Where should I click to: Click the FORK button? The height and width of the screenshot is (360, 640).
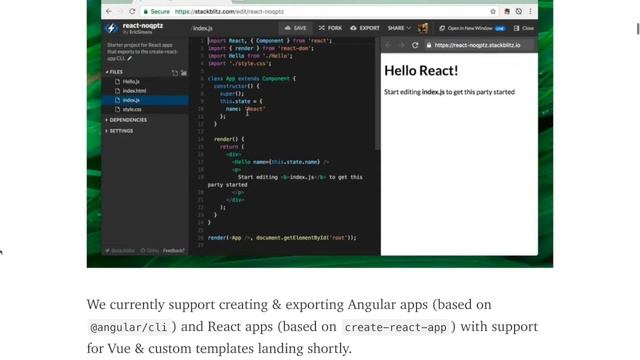click(330, 28)
